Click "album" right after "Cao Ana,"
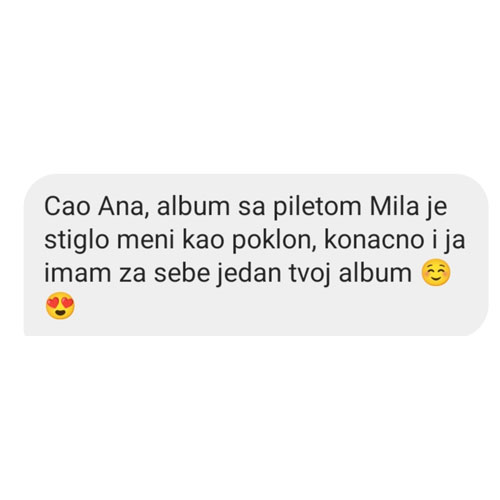Image resolution: width=500 pixels, height=500 pixels. [x=193, y=206]
